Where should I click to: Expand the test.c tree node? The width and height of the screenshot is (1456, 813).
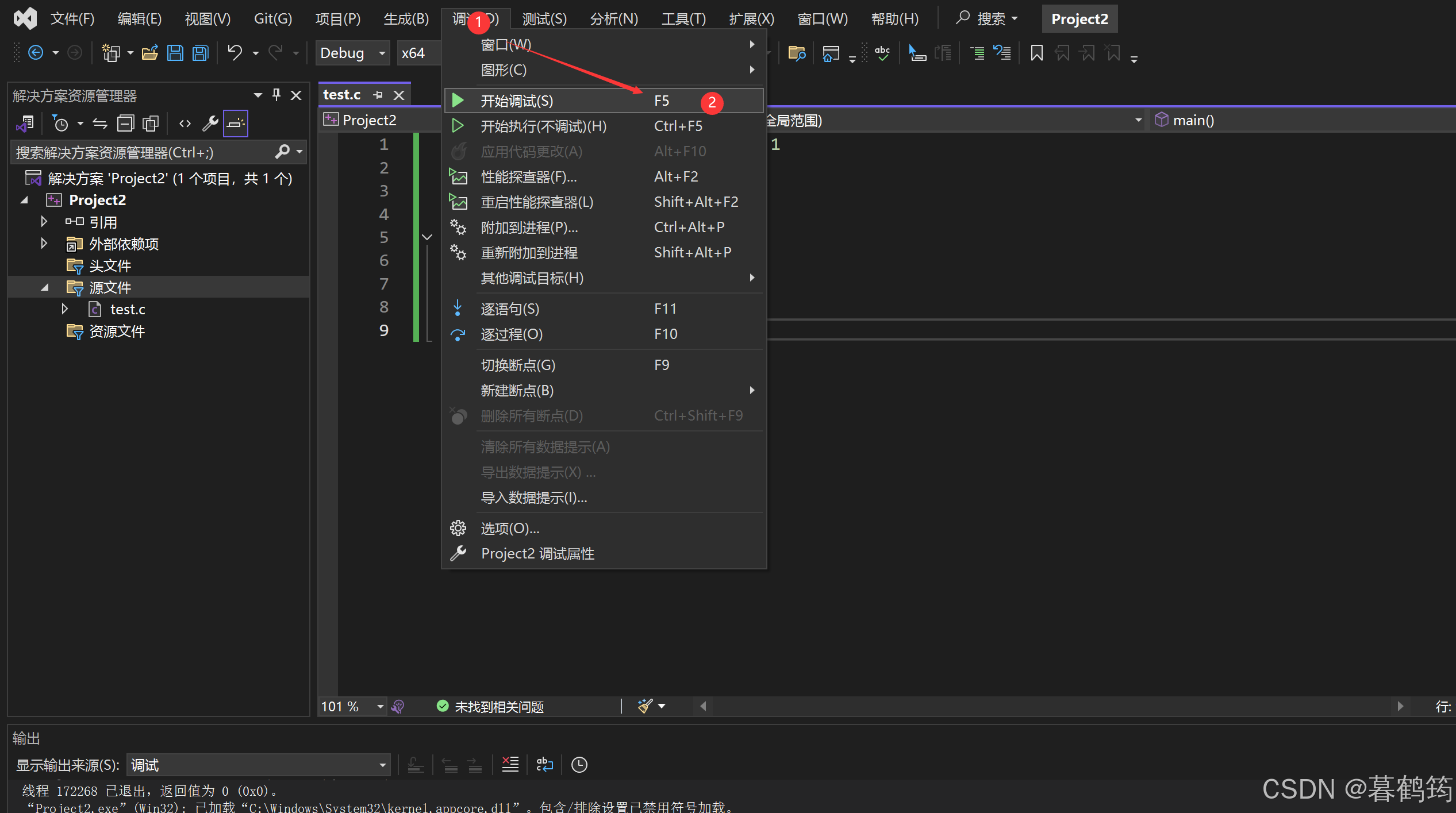tap(64, 309)
